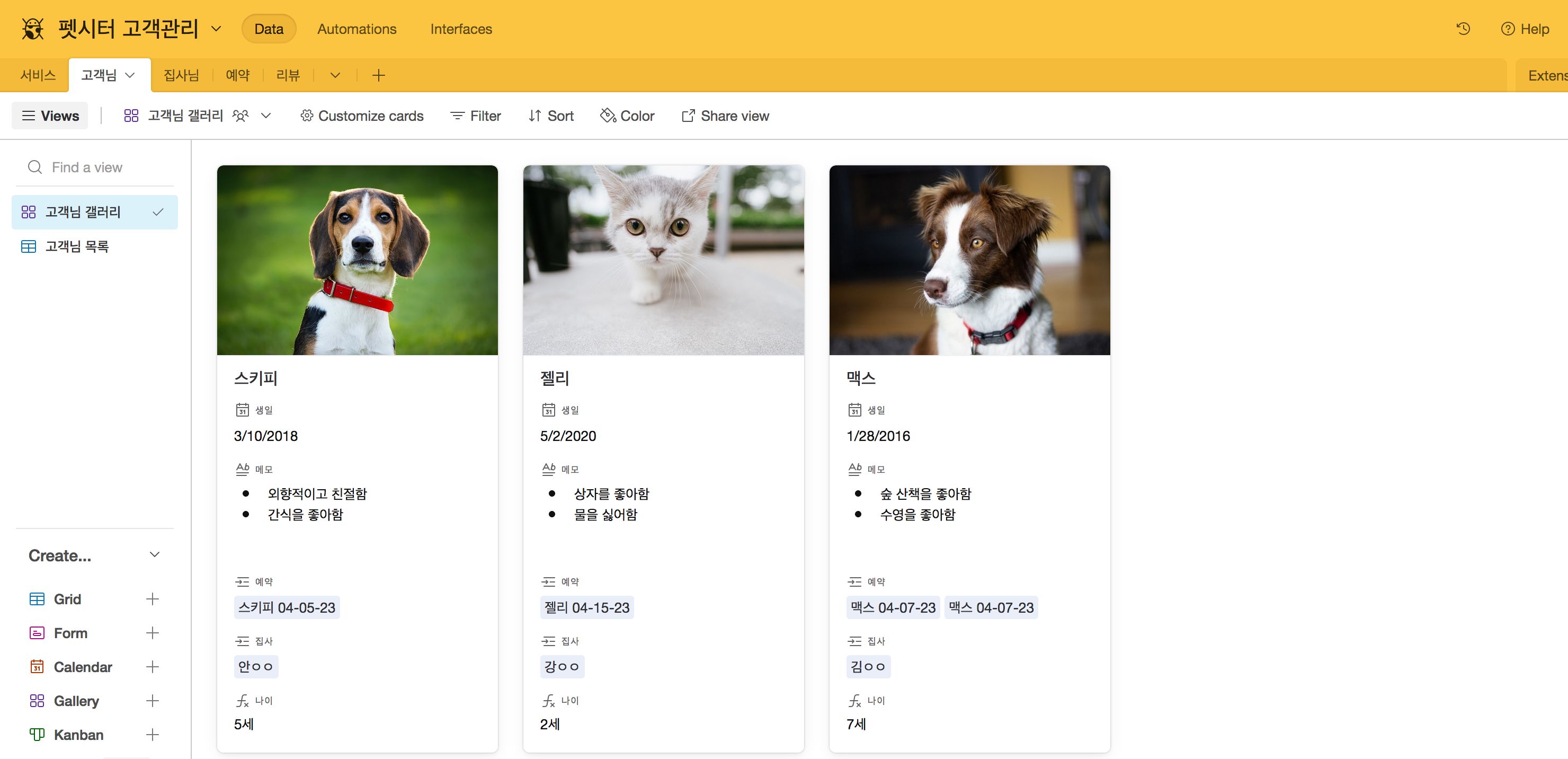Switch to the 집사님 table tab
Viewport: 1568px width, 759px height.
[181, 75]
